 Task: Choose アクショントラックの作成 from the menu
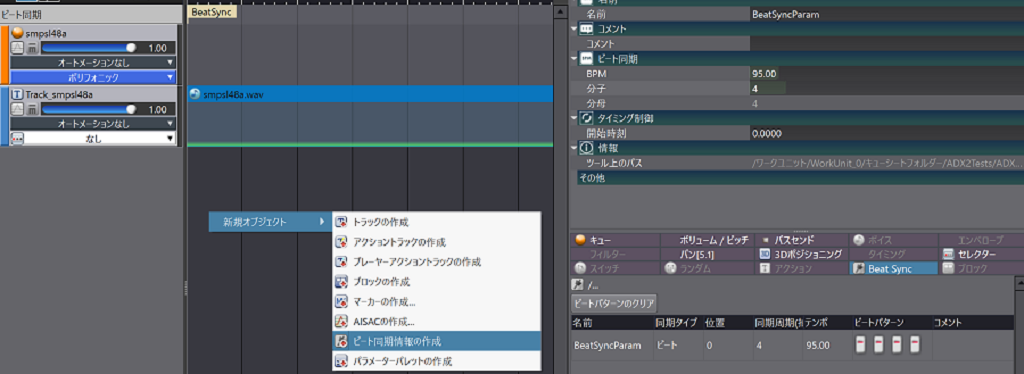[436, 242]
